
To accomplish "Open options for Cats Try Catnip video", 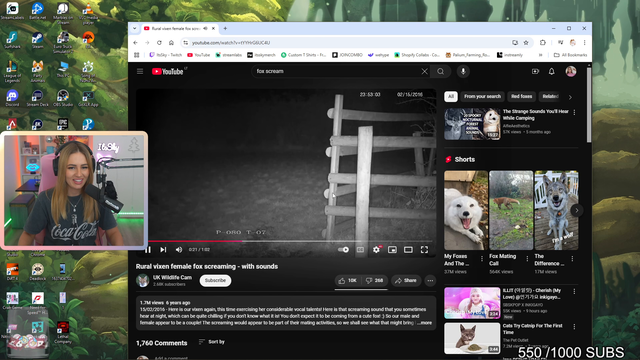I will click(x=574, y=327).
